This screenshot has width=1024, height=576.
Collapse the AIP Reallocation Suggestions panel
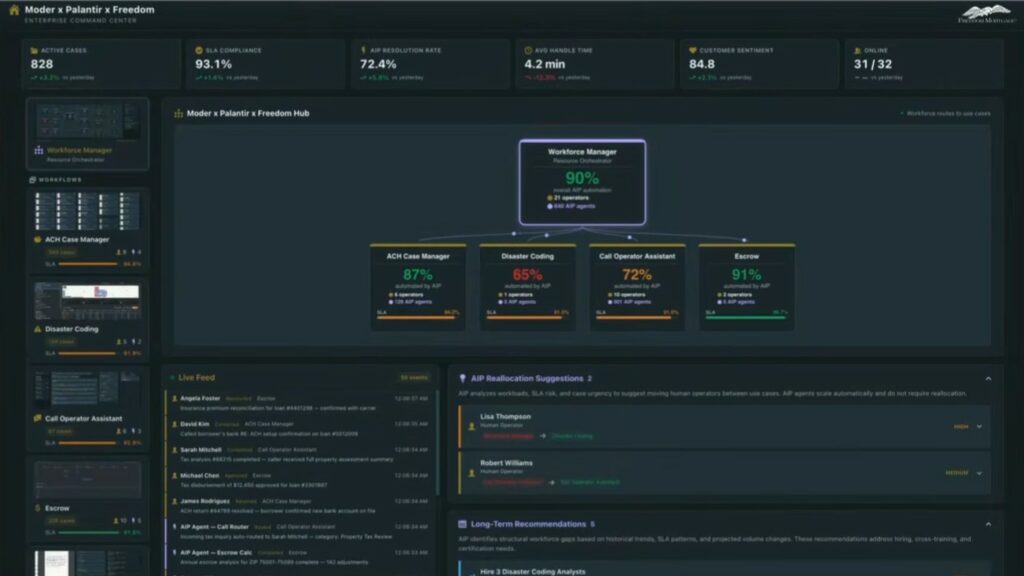point(988,379)
